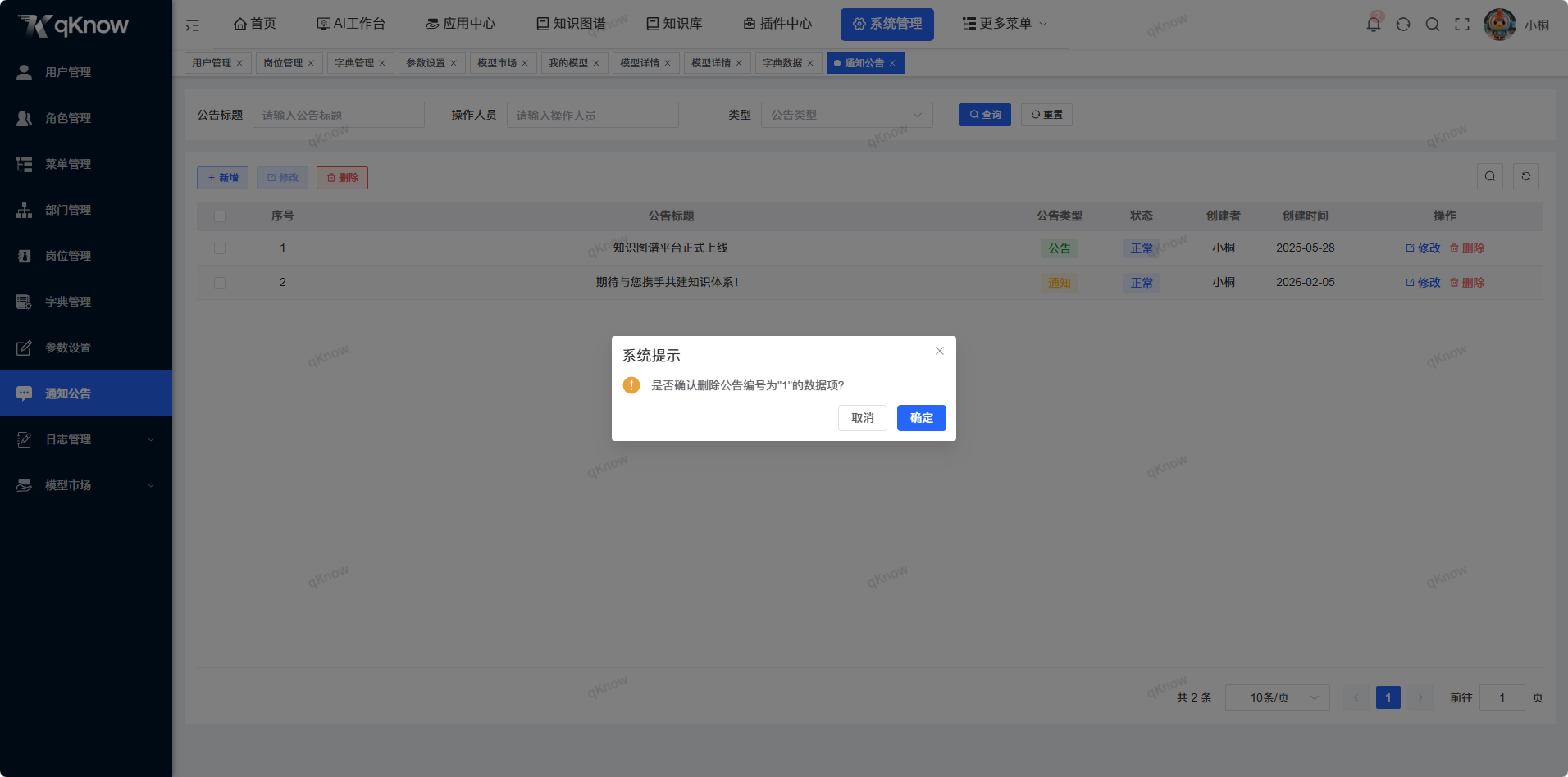Open 知识库 in top navigation
This screenshot has height=777, width=1568.
[x=674, y=24]
